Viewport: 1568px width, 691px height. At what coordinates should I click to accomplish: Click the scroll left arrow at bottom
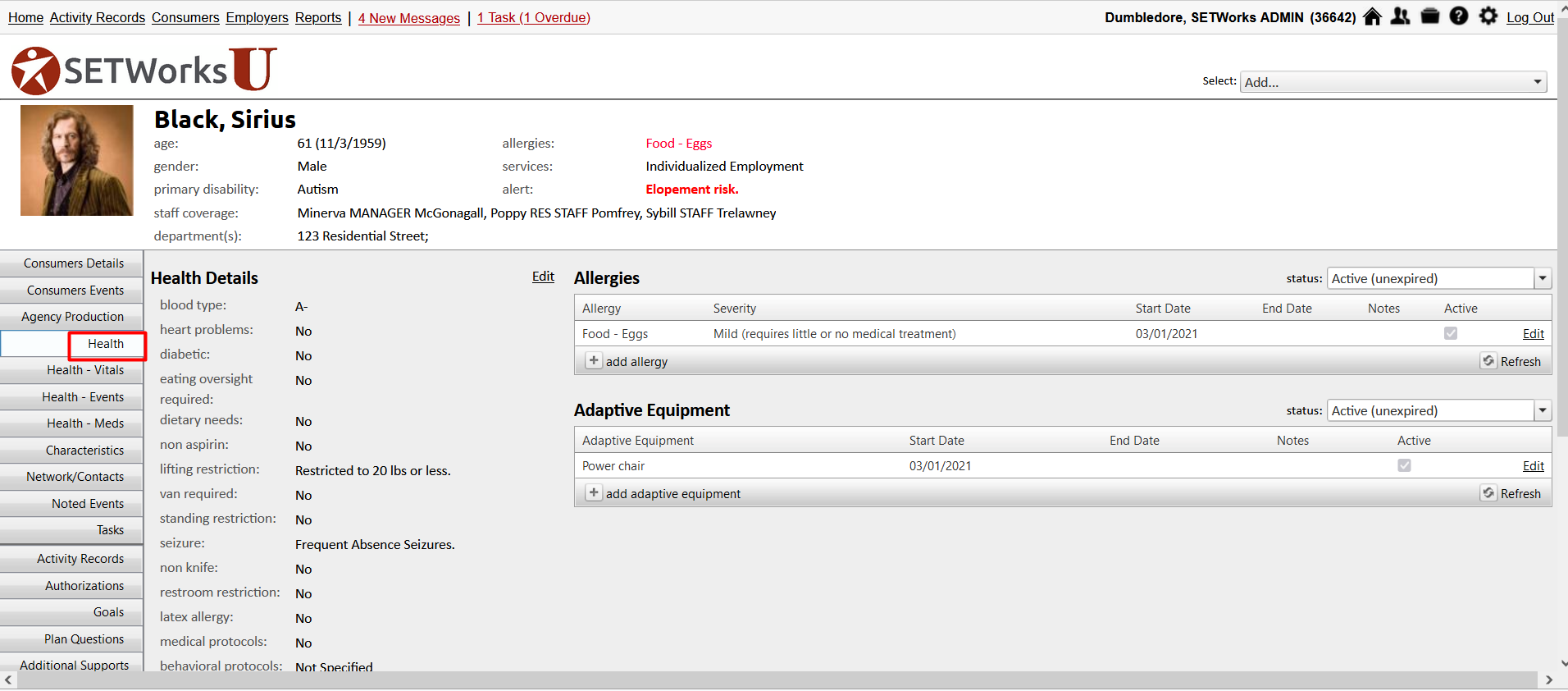tap(8, 680)
